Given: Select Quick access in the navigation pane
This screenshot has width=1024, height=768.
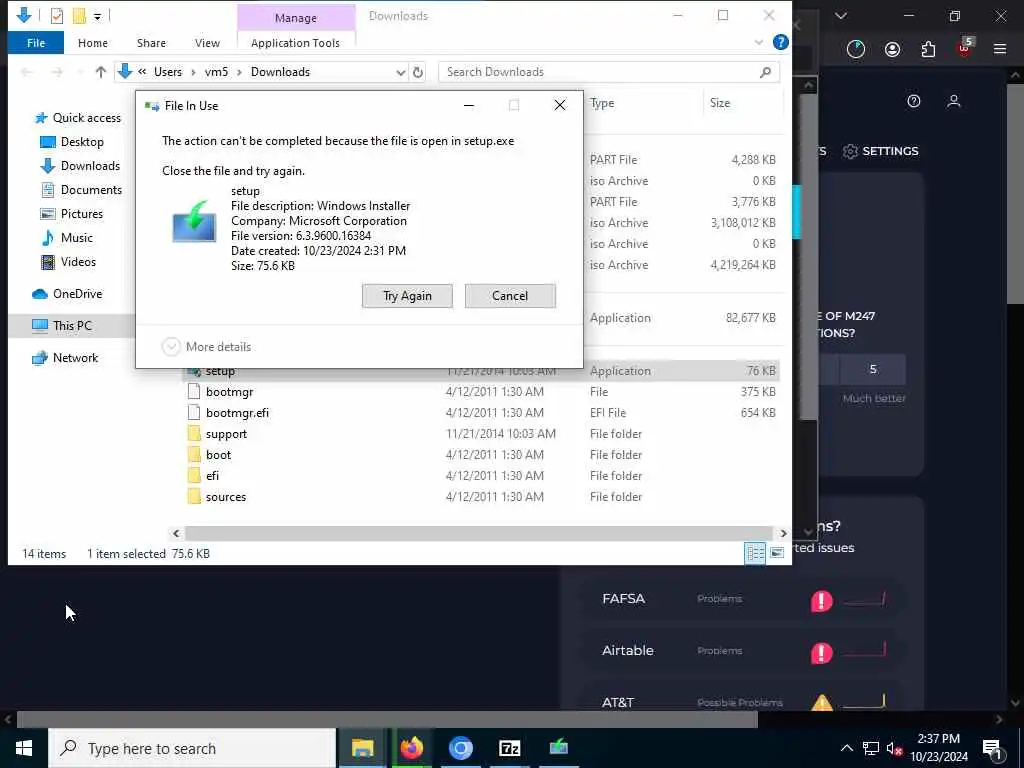Looking at the screenshot, I should click(78, 118).
